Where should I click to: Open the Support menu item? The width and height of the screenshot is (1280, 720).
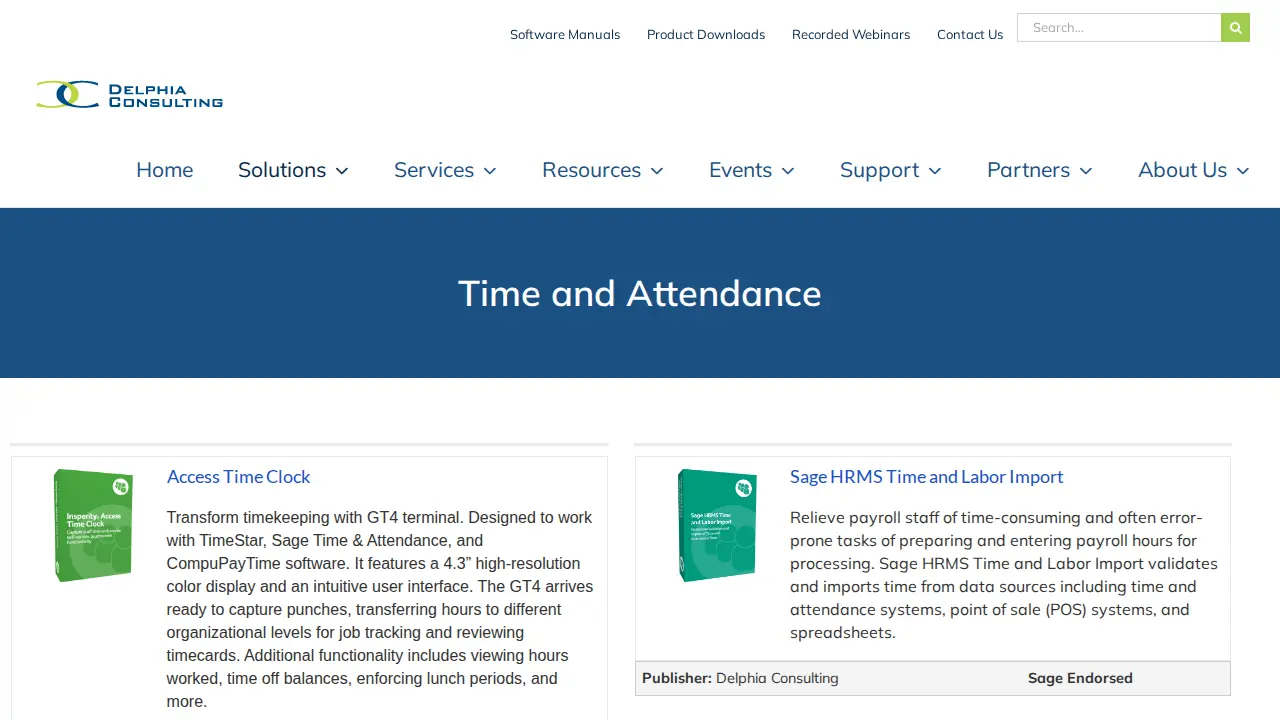(879, 170)
